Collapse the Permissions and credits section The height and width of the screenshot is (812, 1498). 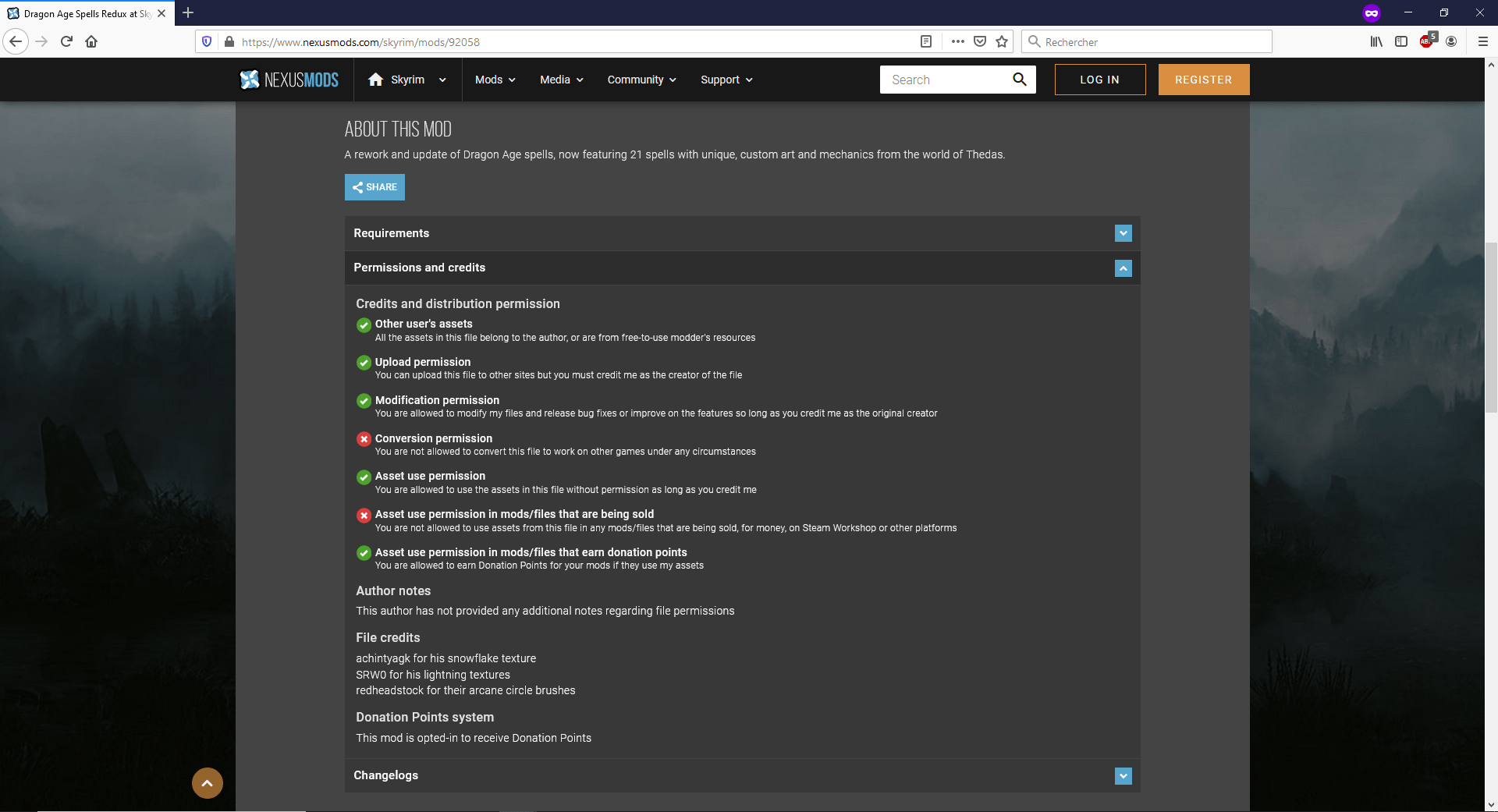tap(1123, 268)
